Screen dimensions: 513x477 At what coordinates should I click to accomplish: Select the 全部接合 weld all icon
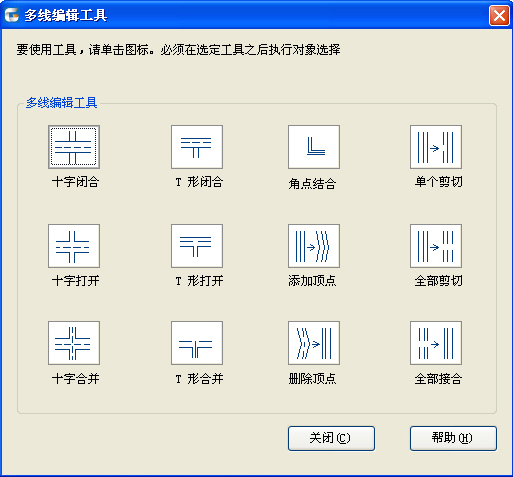436,343
